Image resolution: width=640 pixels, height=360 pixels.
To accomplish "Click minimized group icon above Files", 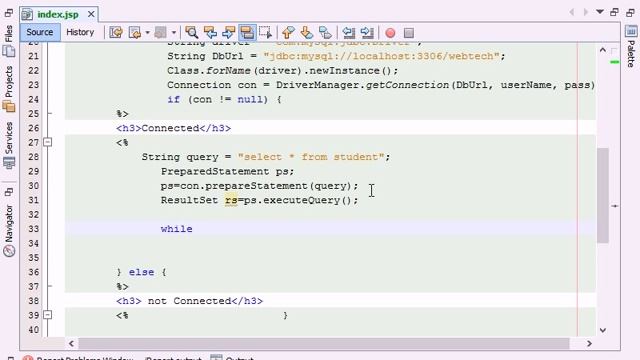I will 9,13.
